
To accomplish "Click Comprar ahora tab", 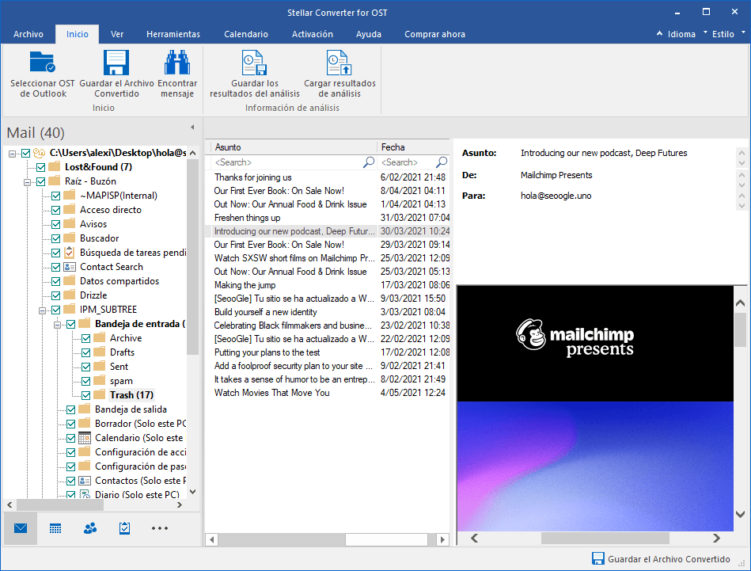I will tap(435, 34).
